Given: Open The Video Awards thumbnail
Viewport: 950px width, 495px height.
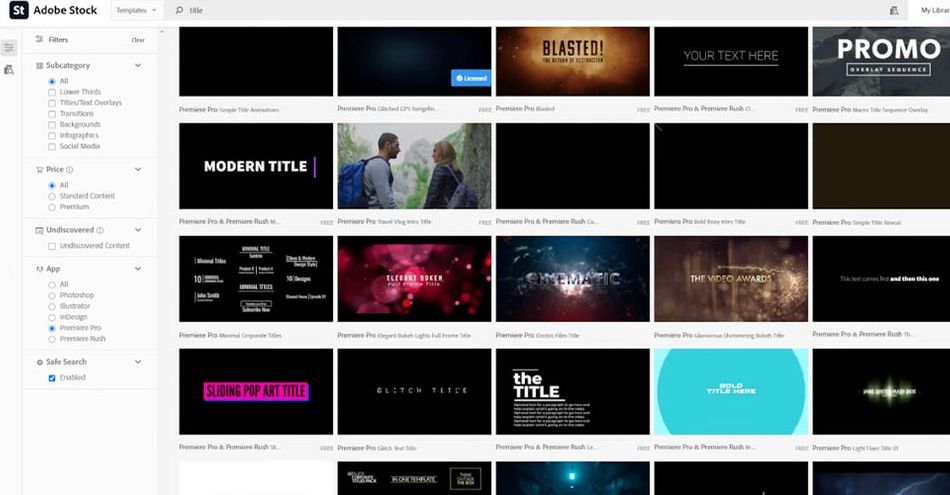Looking at the screenshot, I should pos(731,279).
